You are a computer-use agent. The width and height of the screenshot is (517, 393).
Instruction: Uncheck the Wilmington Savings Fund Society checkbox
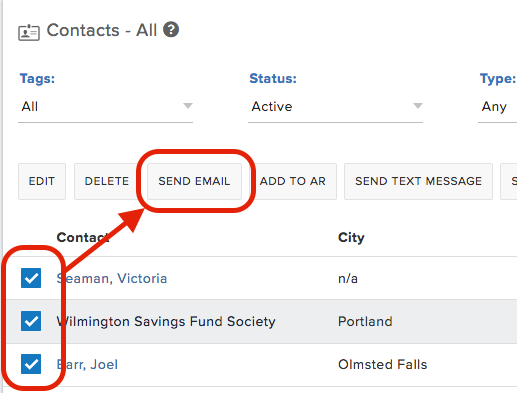(31, 321)
